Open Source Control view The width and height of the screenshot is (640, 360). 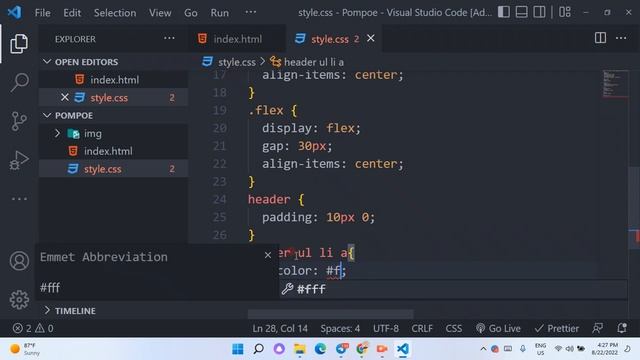coord(19,121)
